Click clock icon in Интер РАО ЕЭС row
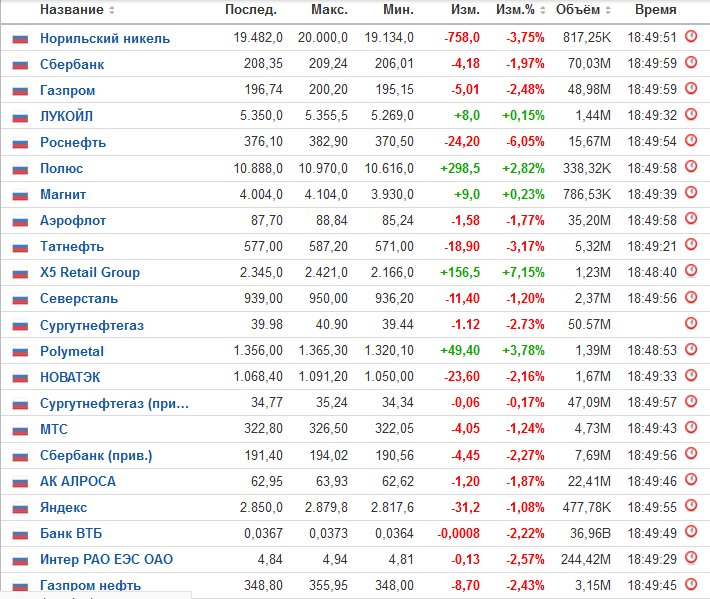The image size is (710, 599). [x=691, y=557]
